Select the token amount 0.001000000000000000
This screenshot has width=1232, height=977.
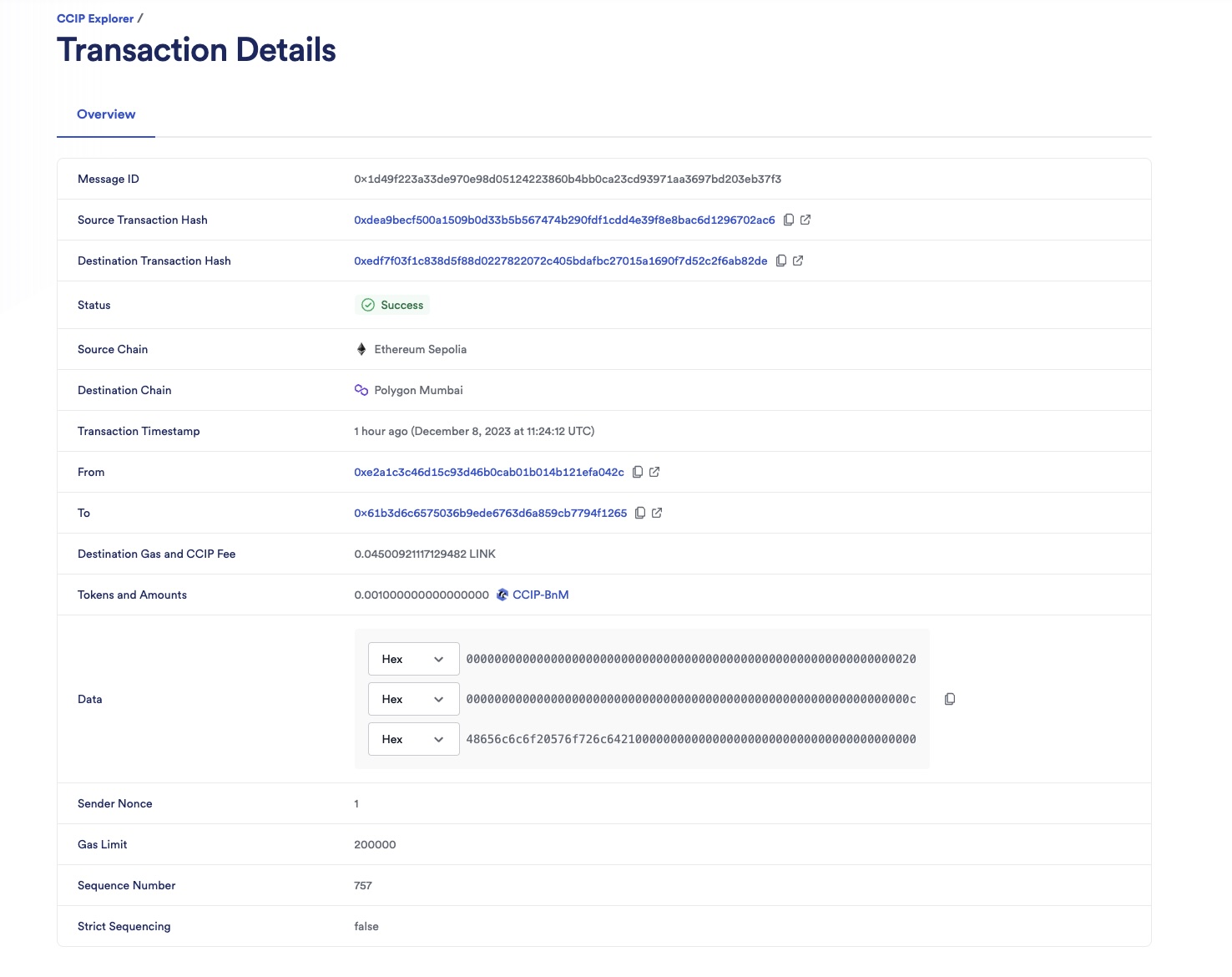pos(422,595)
